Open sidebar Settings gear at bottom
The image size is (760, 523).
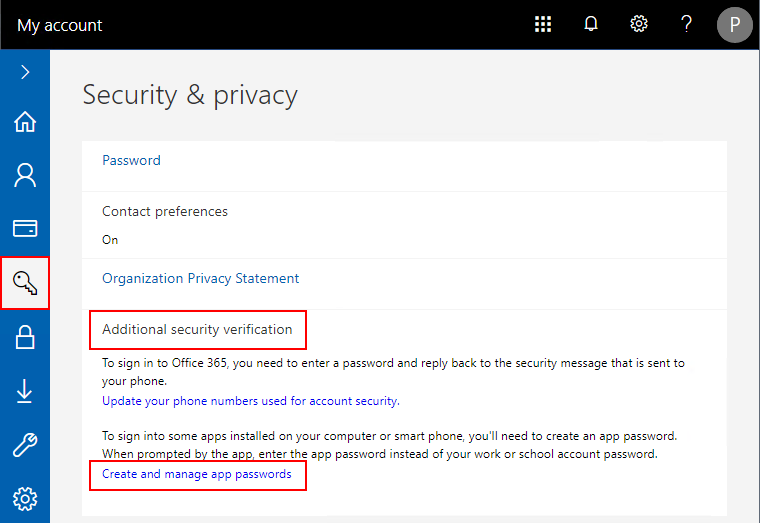coord(25,499)
